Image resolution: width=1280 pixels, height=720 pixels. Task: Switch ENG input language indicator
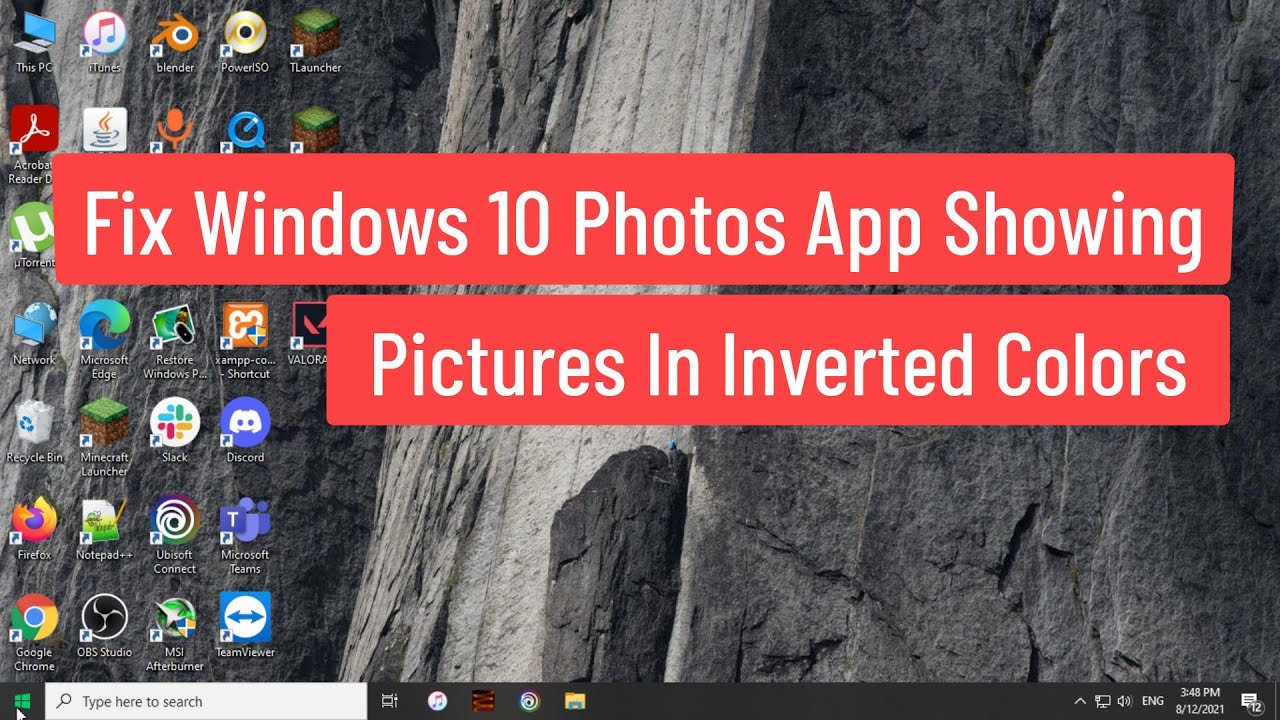pyautogui.click(x=1152, y=701)
